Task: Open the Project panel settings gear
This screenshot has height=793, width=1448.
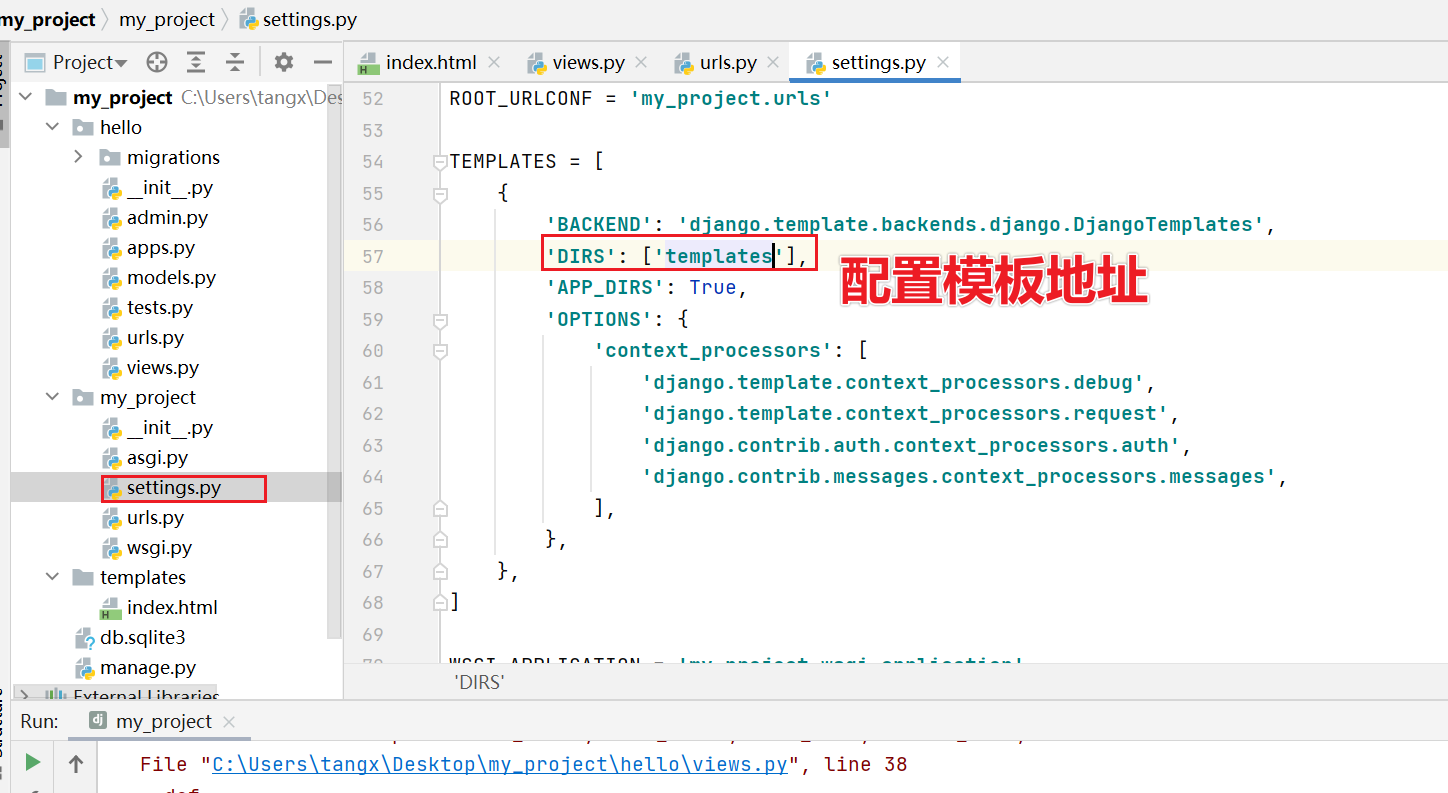Action: coord(284,62)
